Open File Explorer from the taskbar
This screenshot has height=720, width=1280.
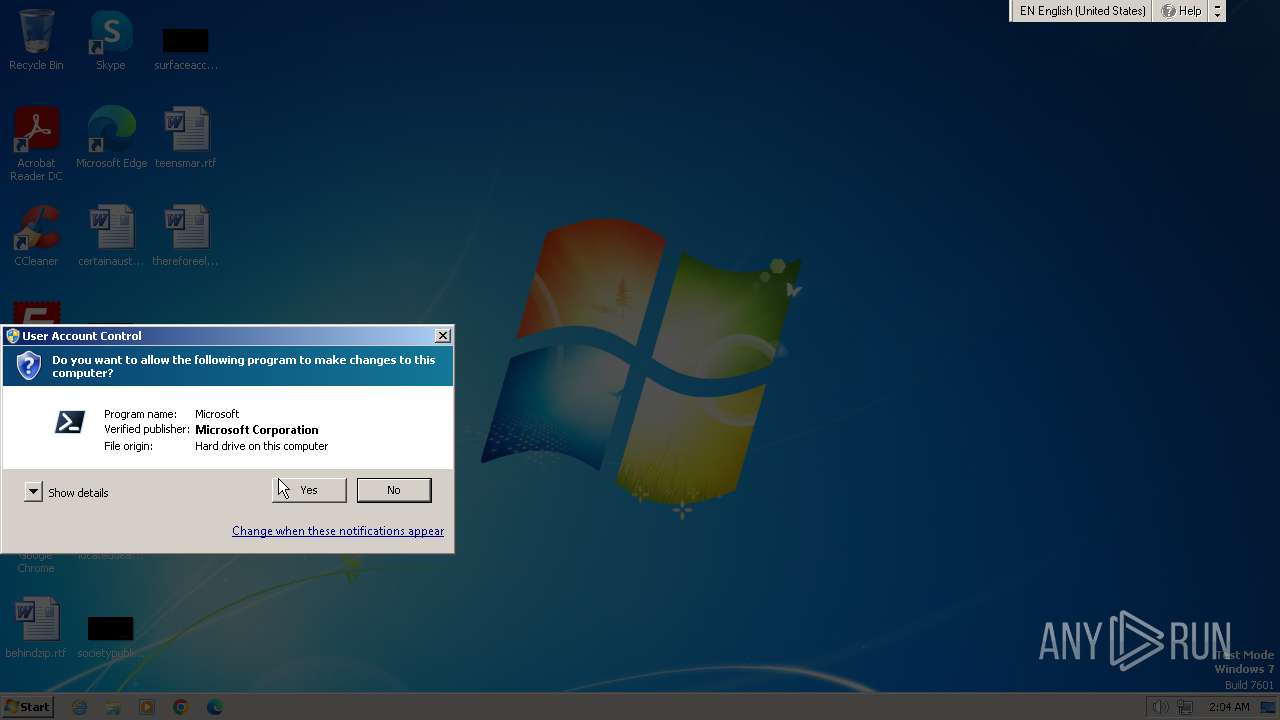(113, 707)
